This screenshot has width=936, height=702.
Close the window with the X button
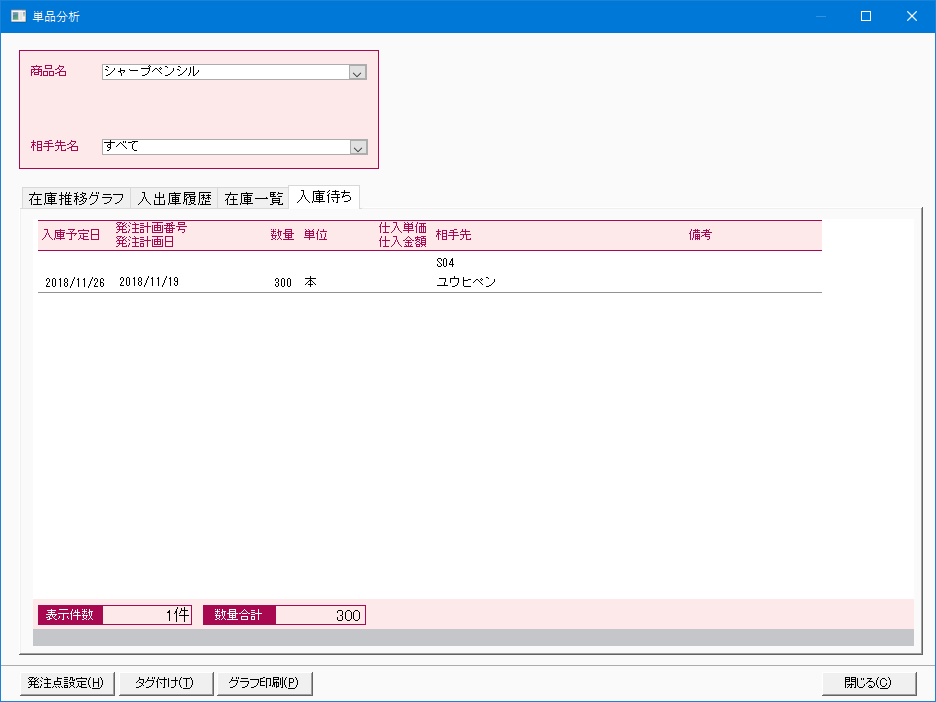[x=912, y=16]
